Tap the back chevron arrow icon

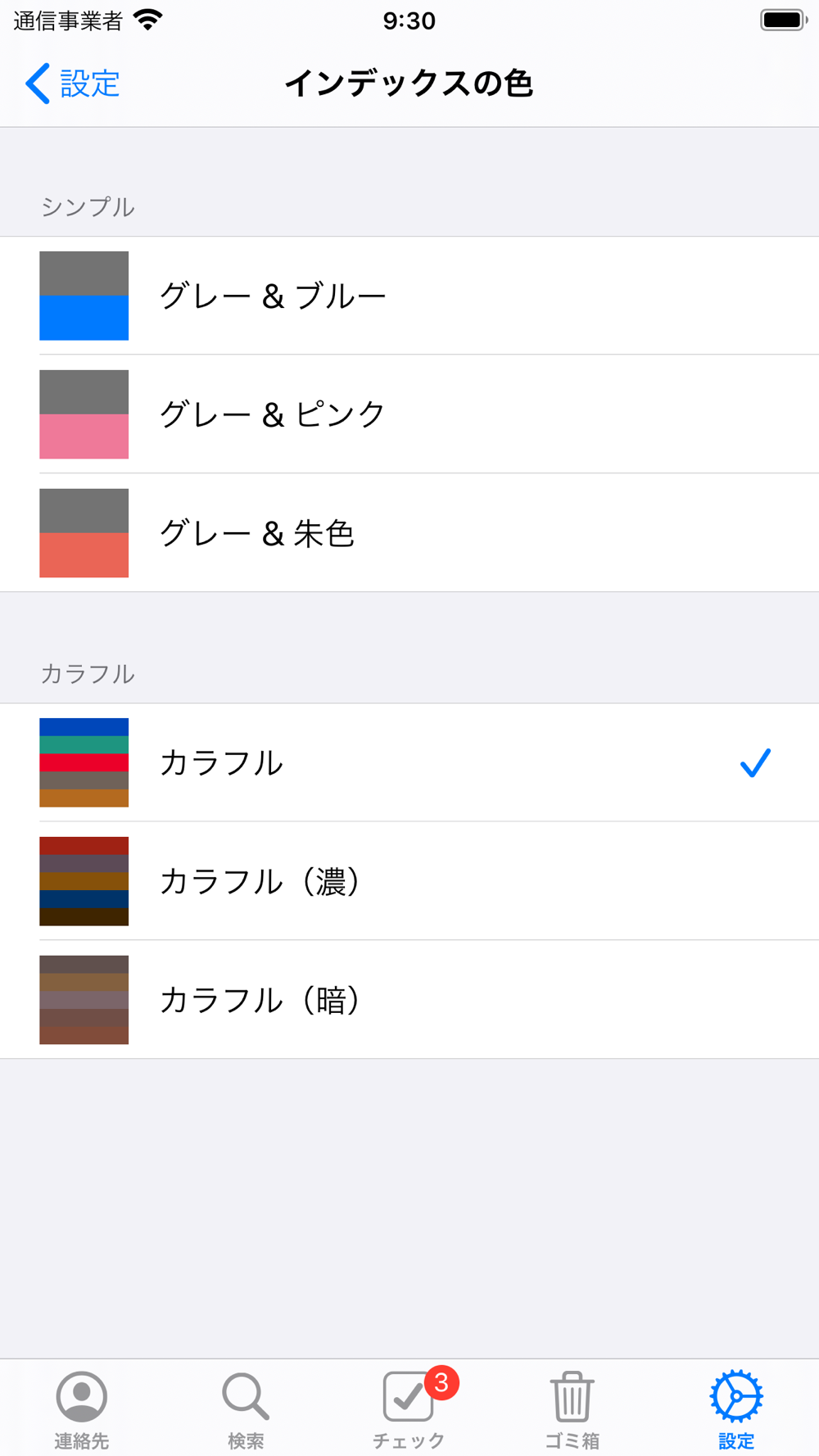[x=38, y=84]
